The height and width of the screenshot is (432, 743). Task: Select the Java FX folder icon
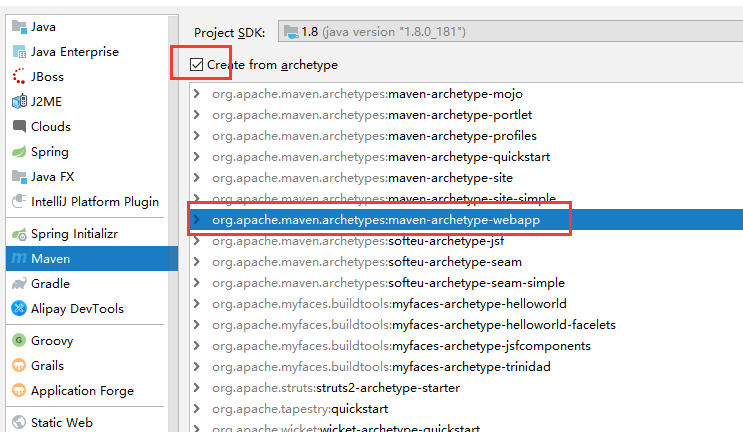point(19,177)
